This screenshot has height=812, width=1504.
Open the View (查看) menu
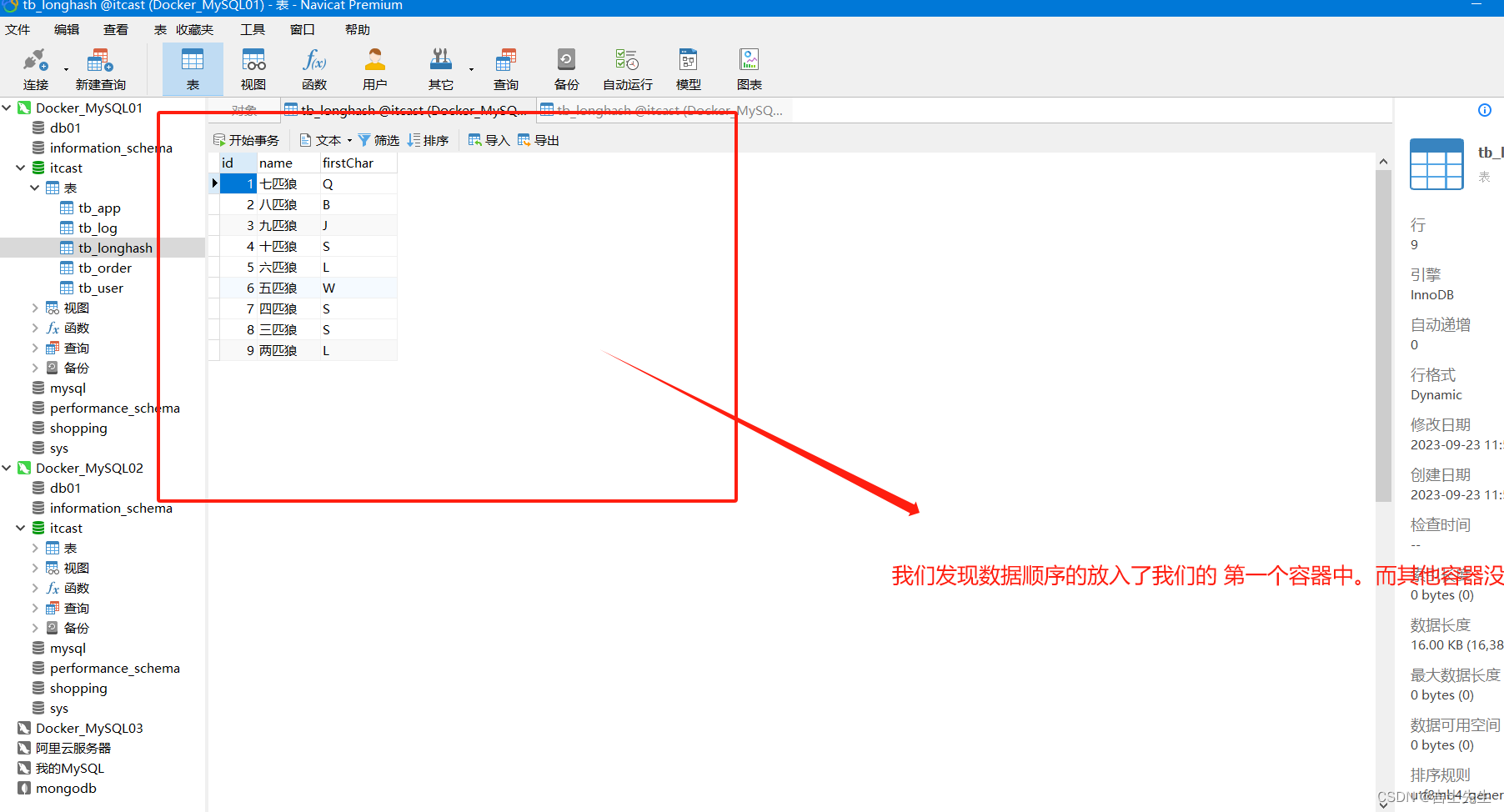pyautogui.click(x=116, y=29)
